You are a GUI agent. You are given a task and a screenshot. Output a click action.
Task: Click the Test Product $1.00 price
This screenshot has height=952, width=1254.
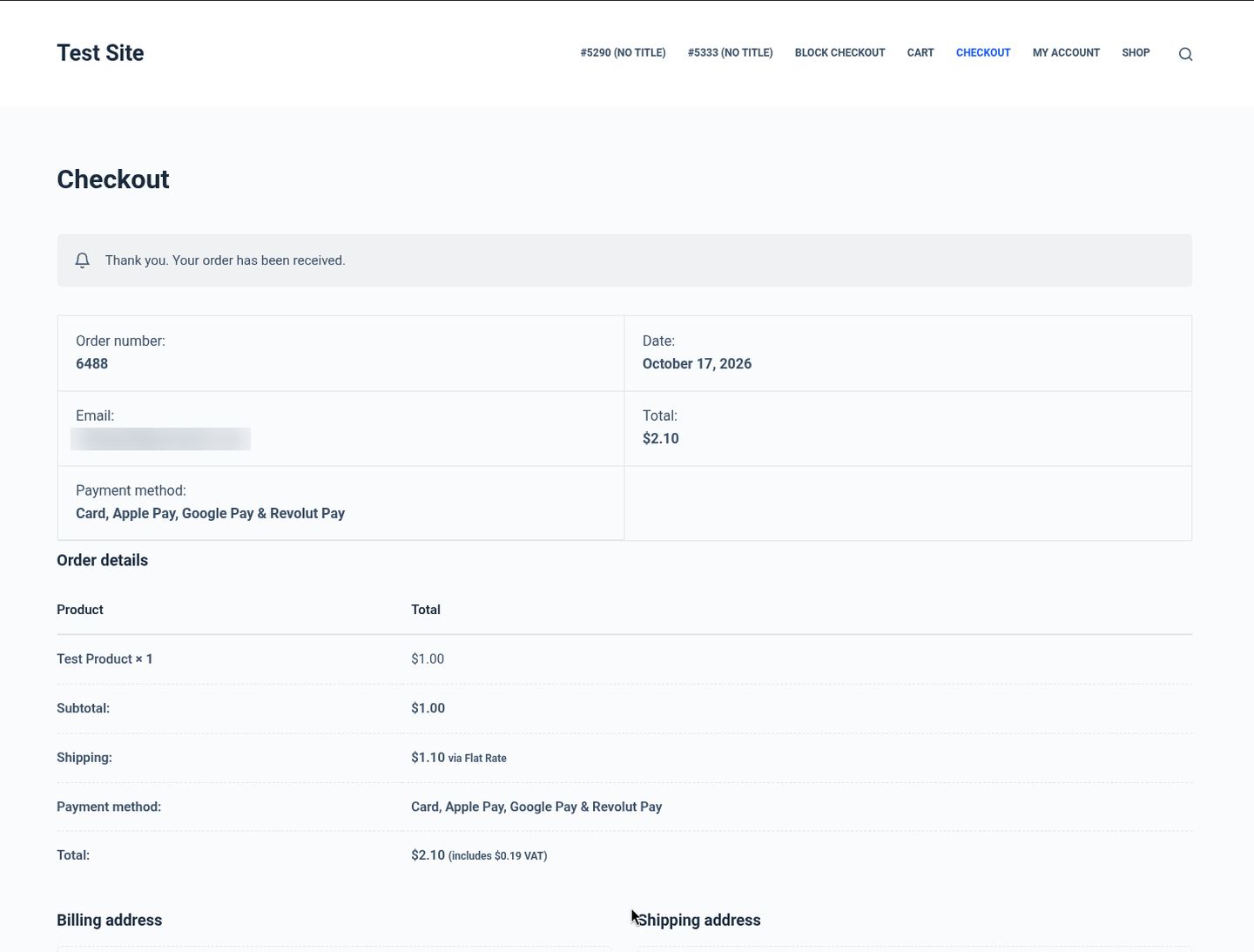point(428,659)
